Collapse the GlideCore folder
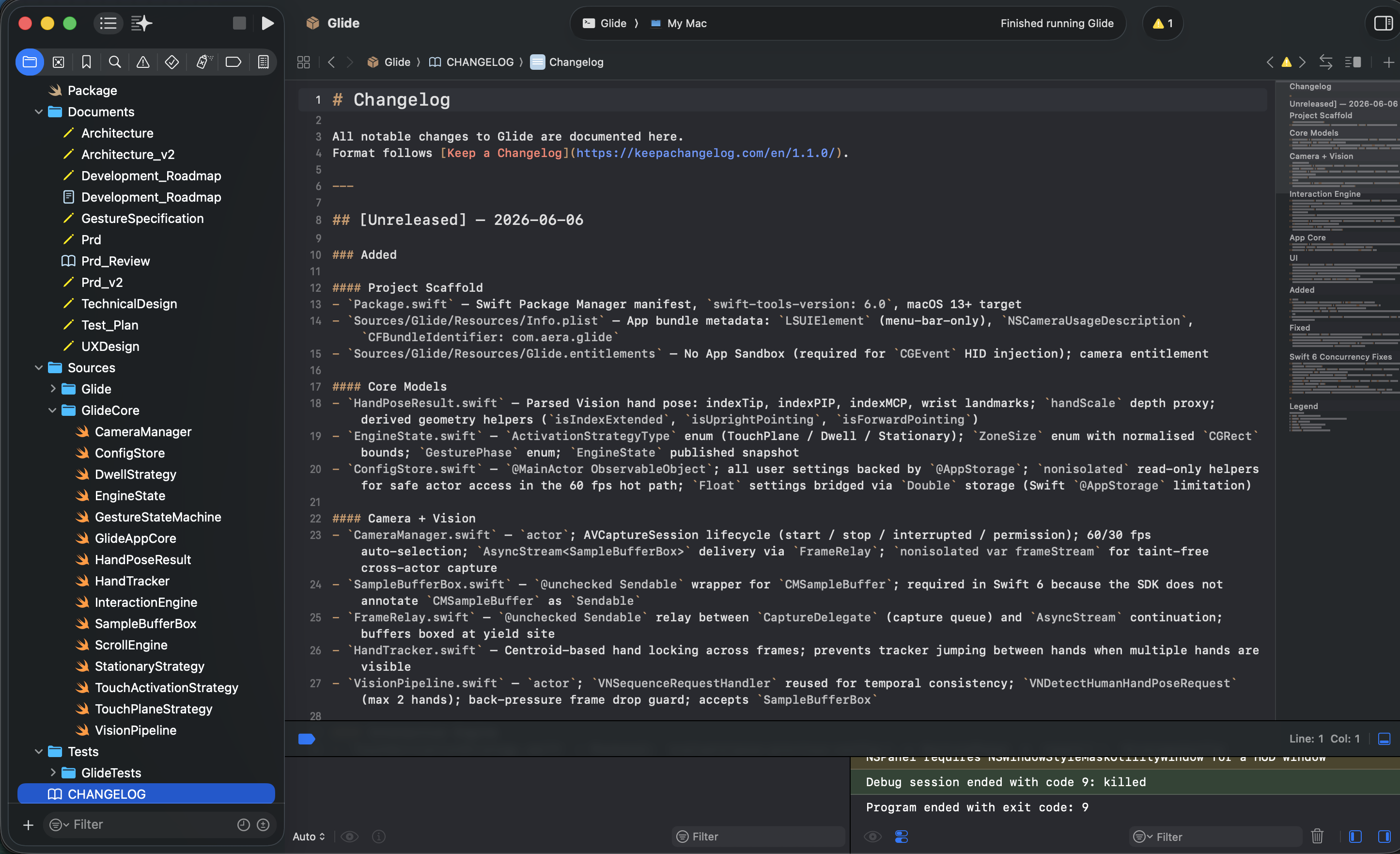1400x854 pixels. point(52,411)
